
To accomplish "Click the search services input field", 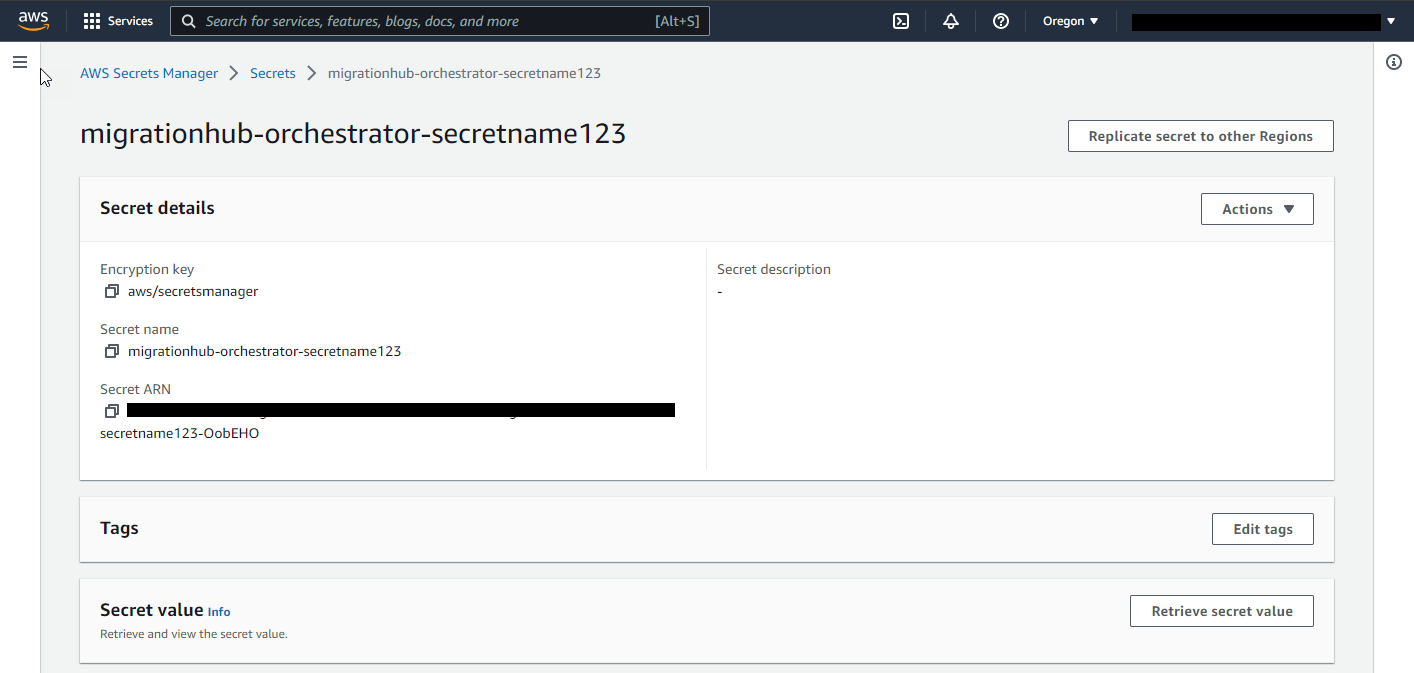I will pos(440,21).
